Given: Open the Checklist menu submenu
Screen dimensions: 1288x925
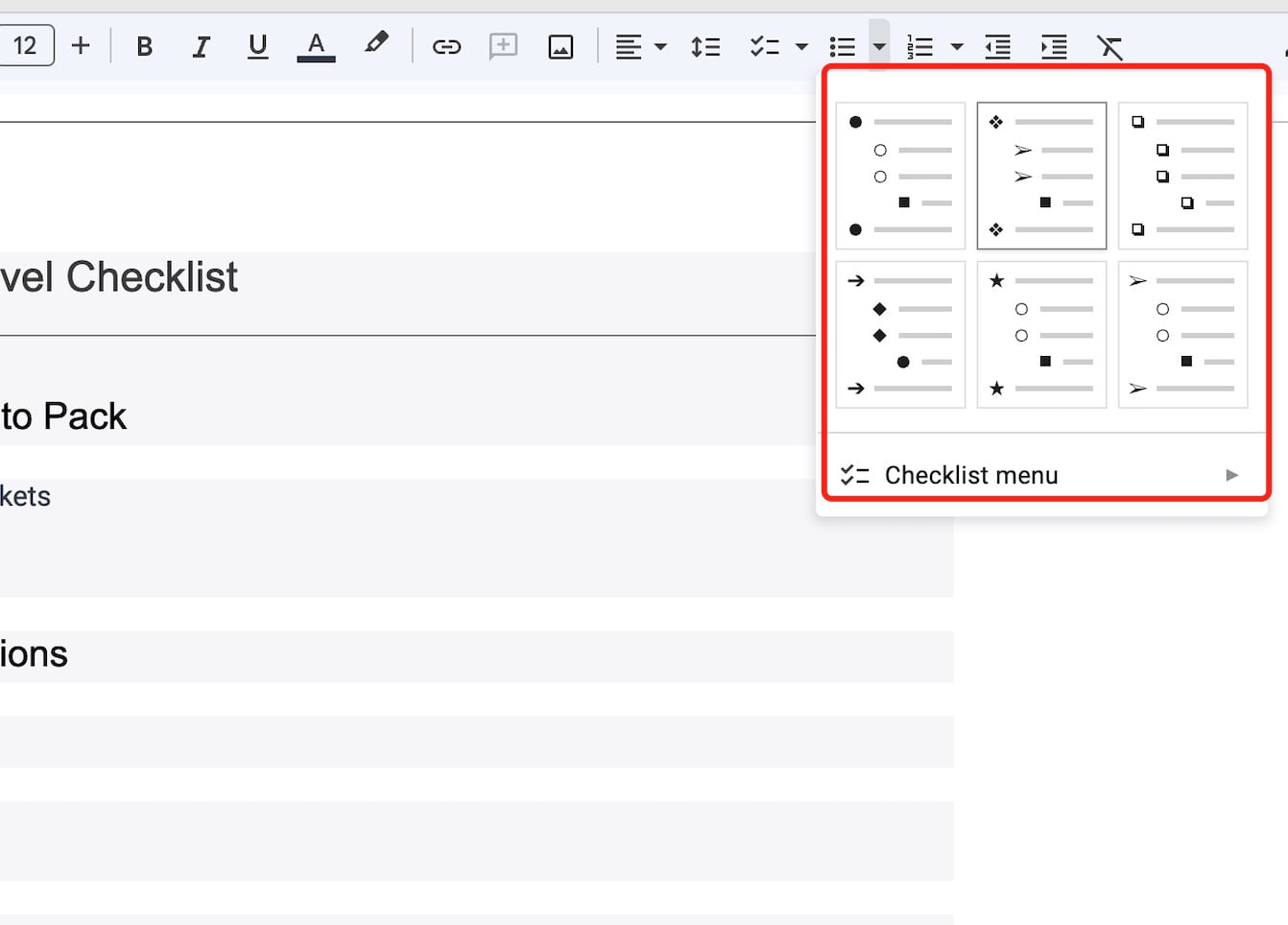Looking at the screenshot, I should click(x=1042, y=475).
